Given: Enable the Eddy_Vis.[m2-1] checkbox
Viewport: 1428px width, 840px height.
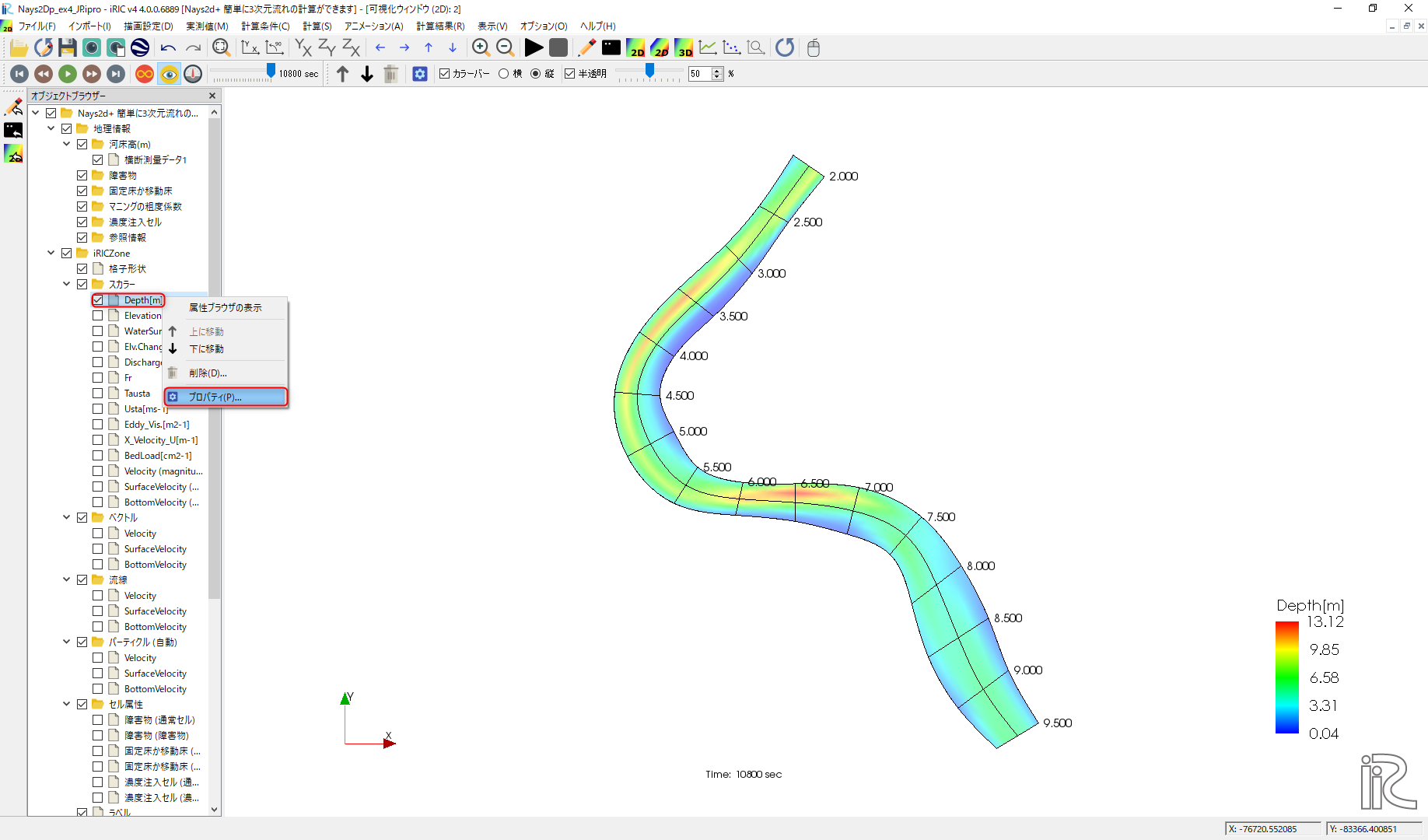Looking at the screenshot, I should [98, 425].
